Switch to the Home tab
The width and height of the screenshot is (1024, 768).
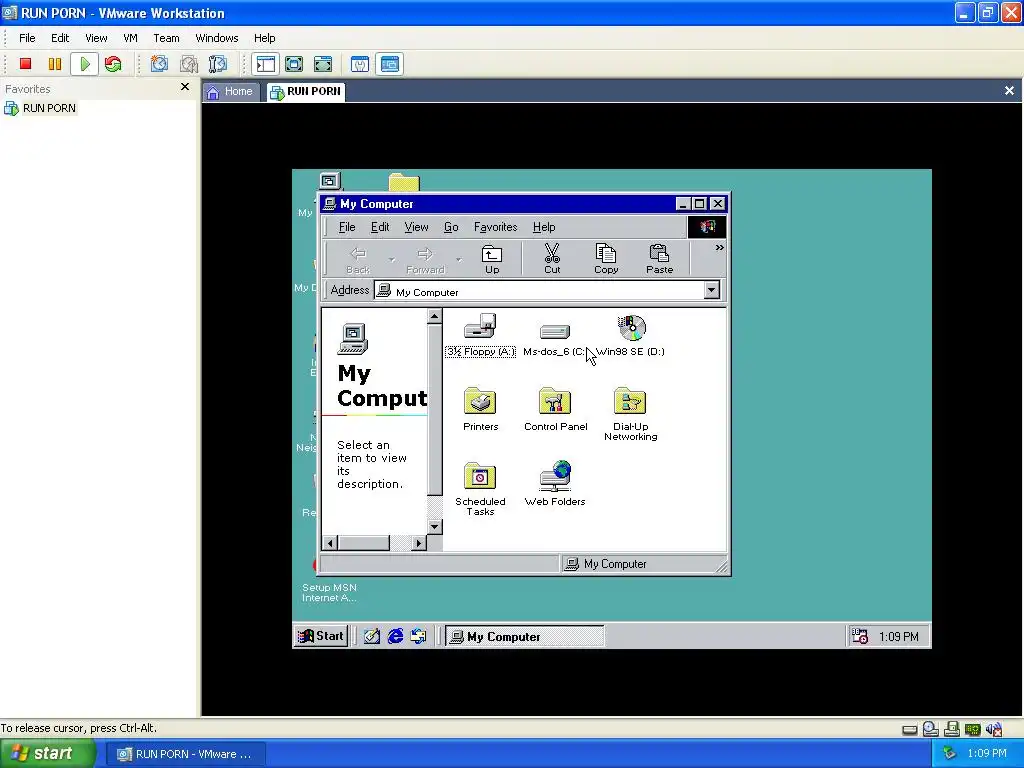click(x=231, y=91)
